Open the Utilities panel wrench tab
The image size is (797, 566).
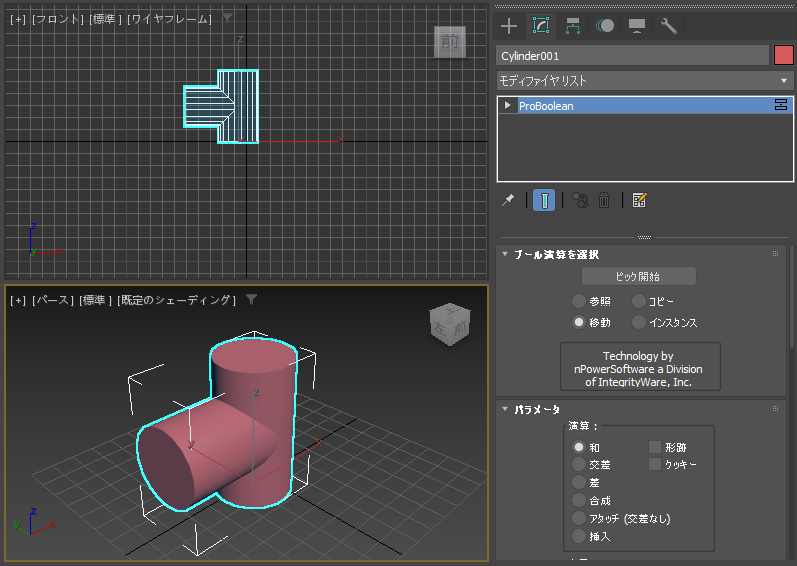(669, 26)
